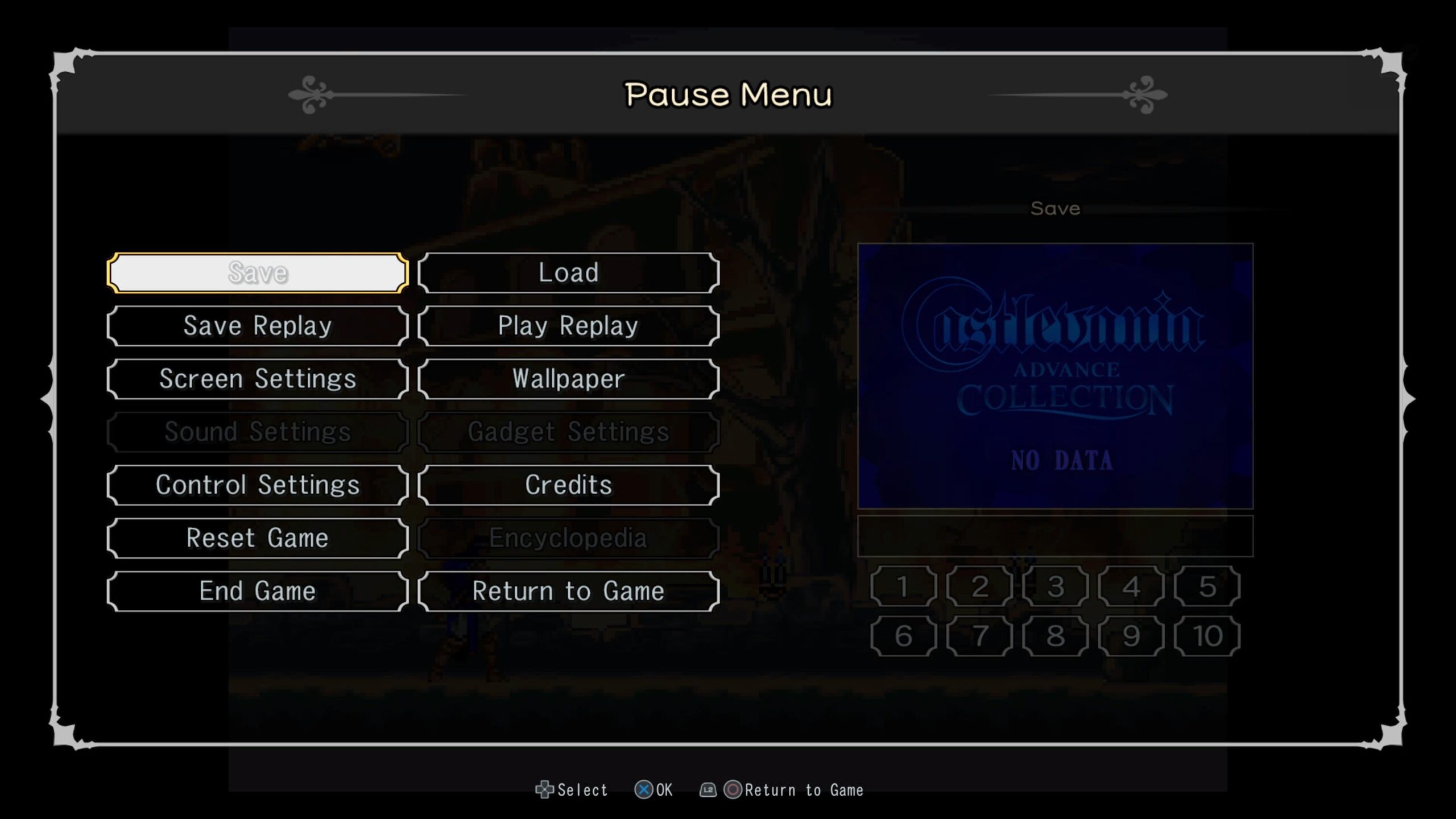Select save slot number 9
This screenshot has height=819, width=1456.
coord(1130,636)
